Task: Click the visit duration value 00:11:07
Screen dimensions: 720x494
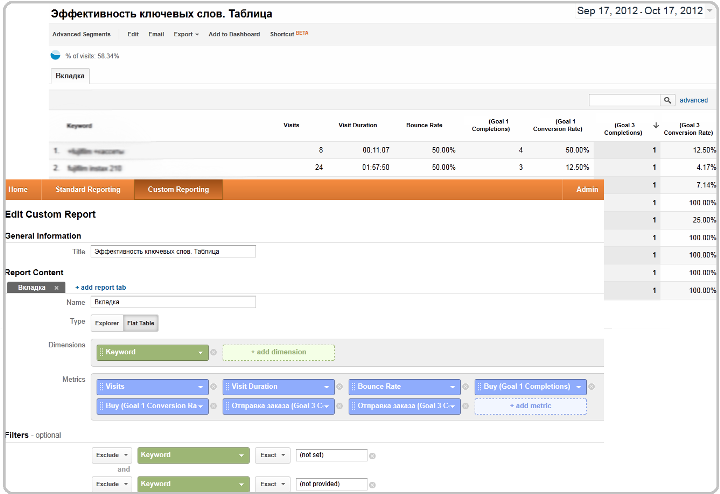Action: tap(376, 150)
